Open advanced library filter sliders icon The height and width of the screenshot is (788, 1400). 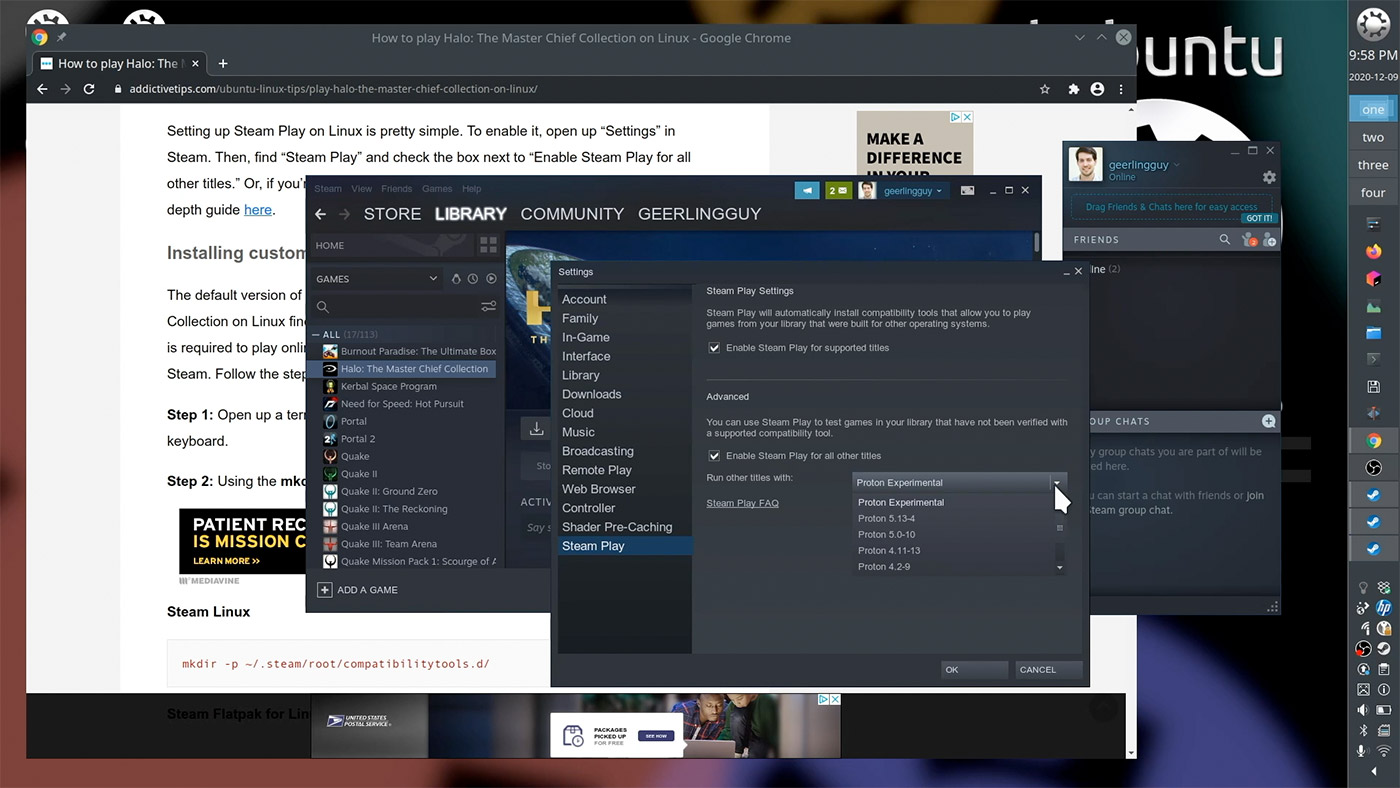tap(488, 307)
